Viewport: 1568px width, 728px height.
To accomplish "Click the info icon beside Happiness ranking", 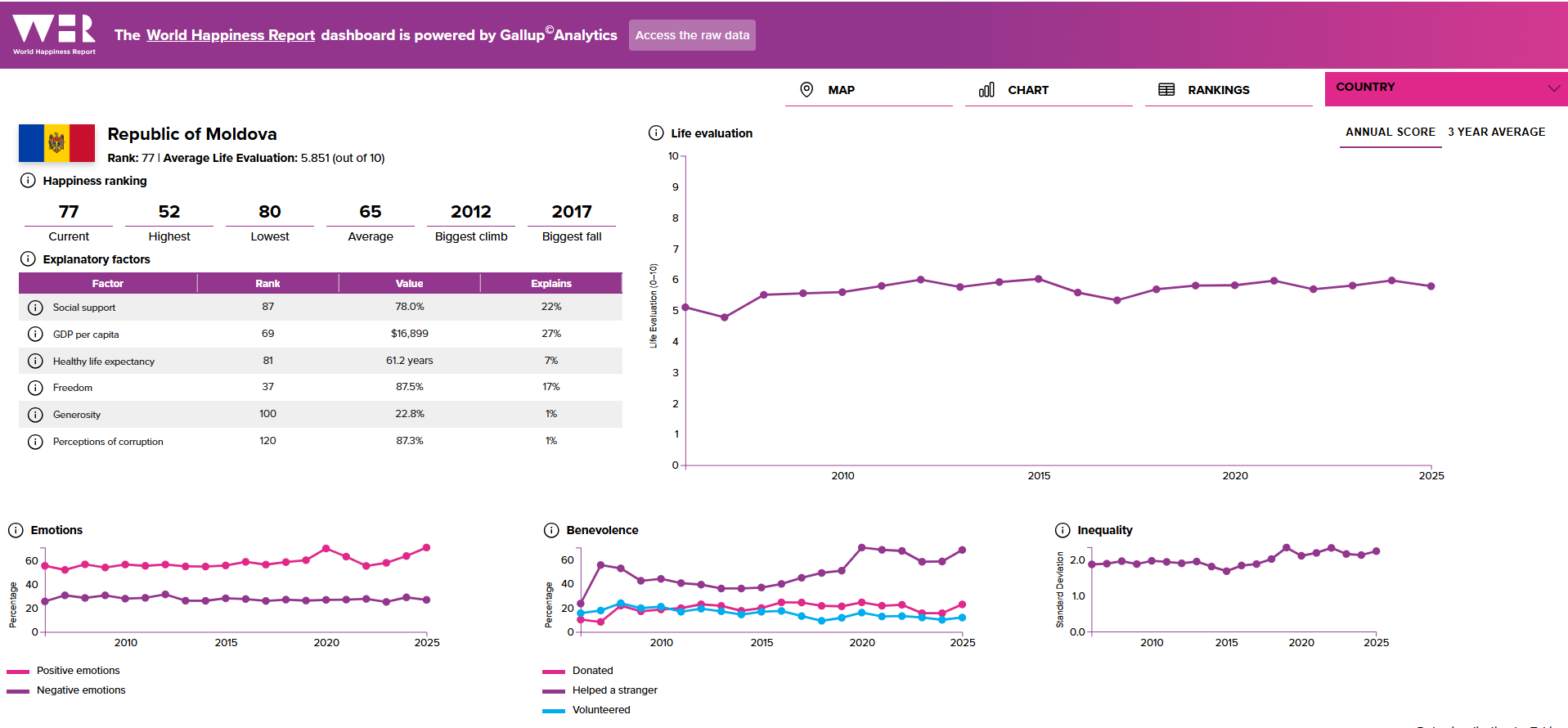I will [x=28, y=181].
